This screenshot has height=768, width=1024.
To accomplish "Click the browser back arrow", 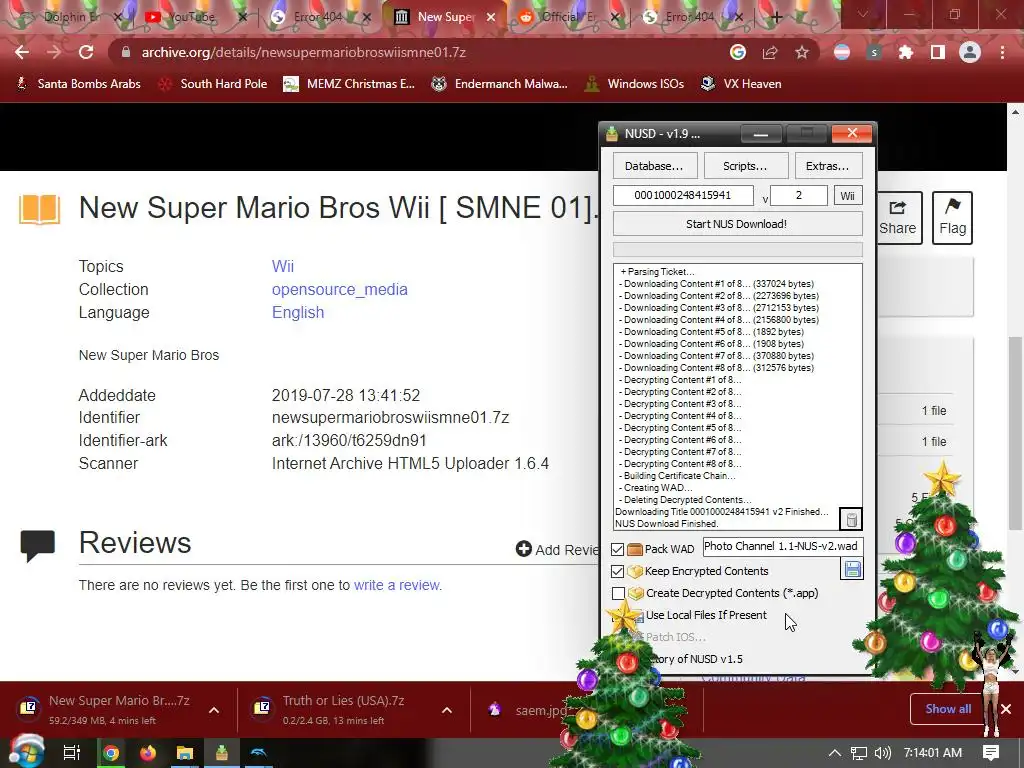I will [22, 52].
